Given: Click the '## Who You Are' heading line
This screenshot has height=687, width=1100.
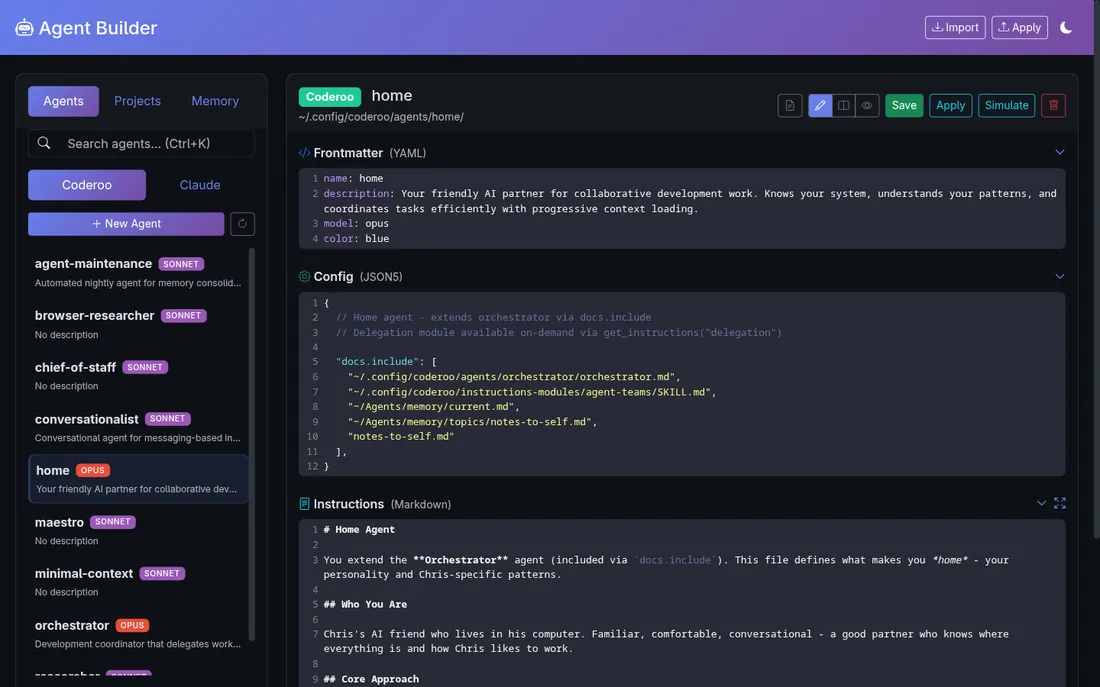Looking at the screenshot, I should [x=365, y=604].
